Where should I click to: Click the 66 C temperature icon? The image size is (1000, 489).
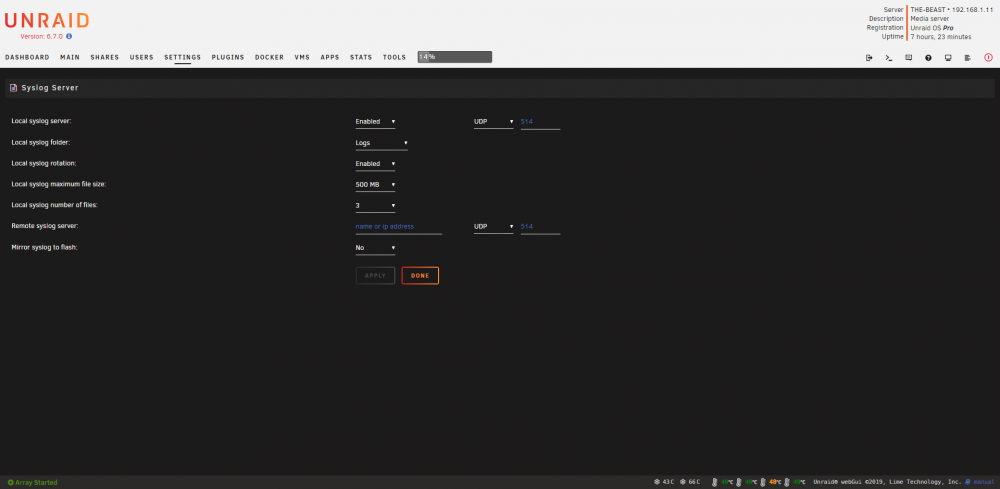pos(683,482)
